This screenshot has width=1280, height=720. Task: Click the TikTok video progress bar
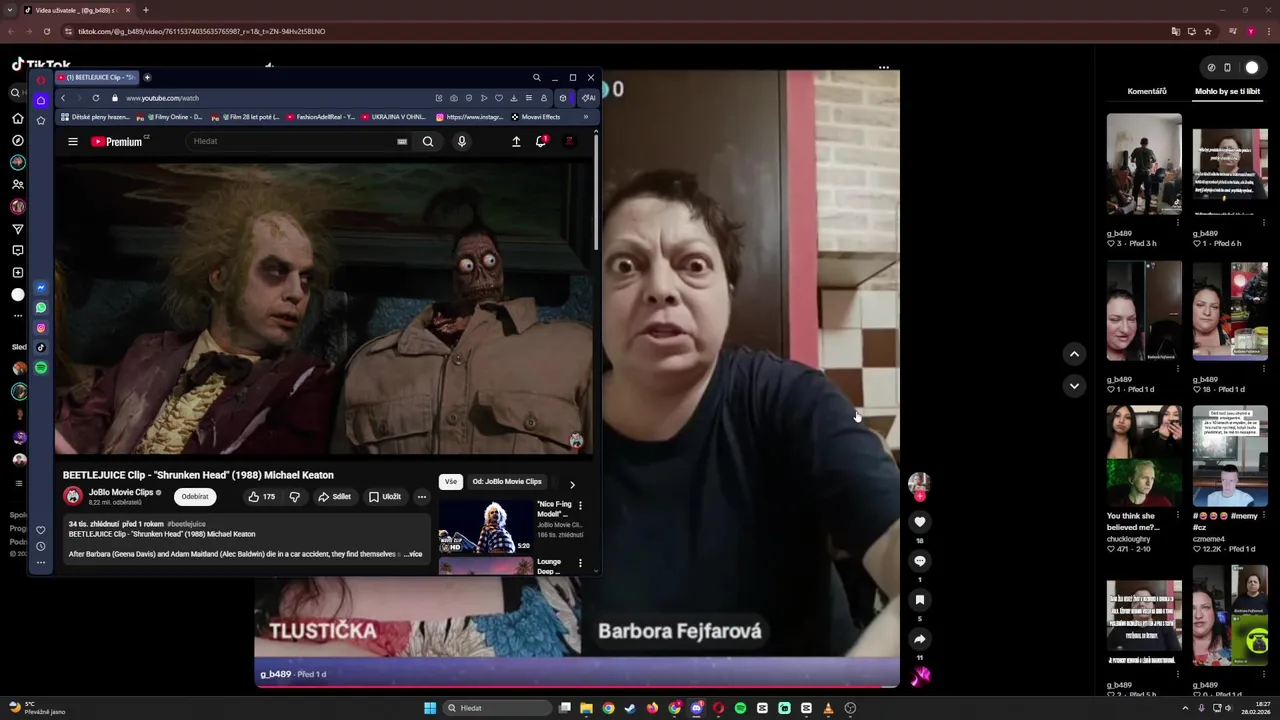pos(577,686)
